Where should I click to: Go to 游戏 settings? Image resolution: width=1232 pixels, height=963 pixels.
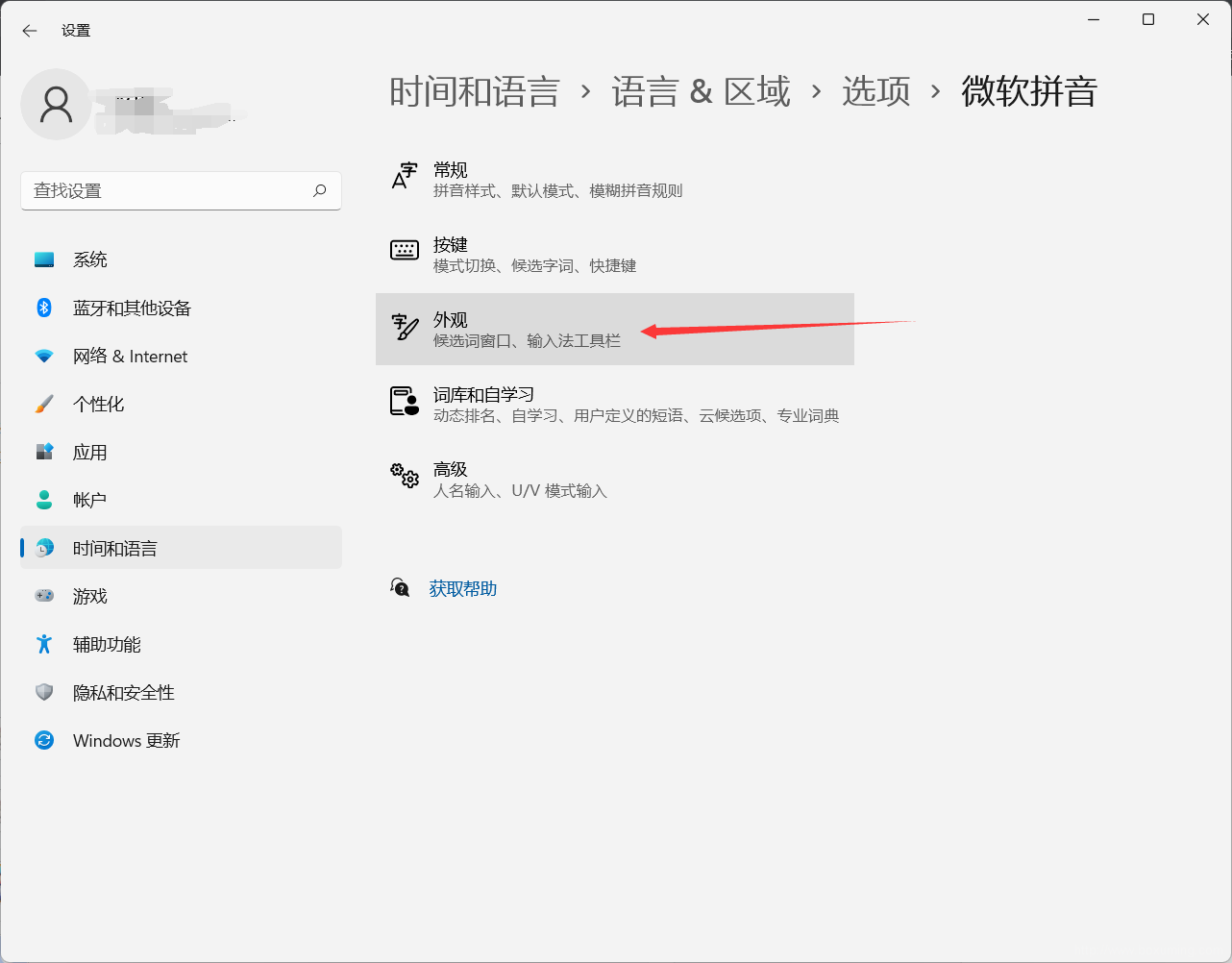click(x=181, y=596)
